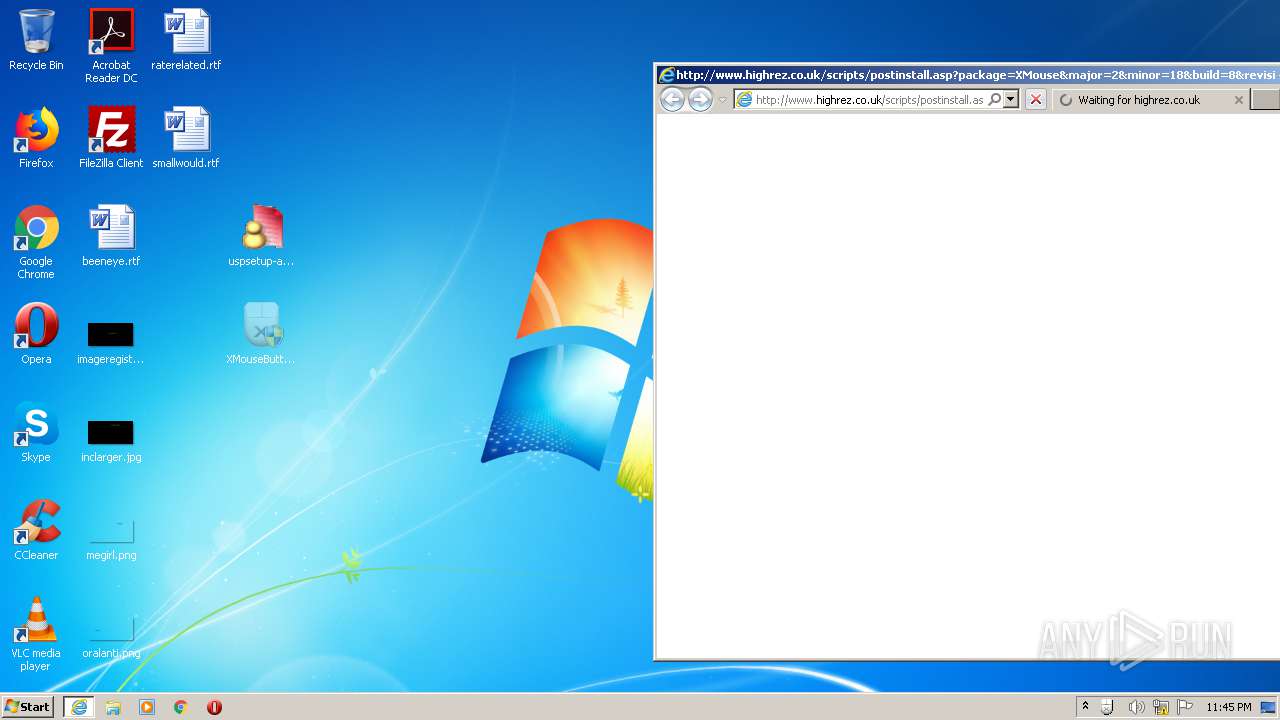Open raterelated.rtf document
Screen dimensions: 1280x720
186,40
